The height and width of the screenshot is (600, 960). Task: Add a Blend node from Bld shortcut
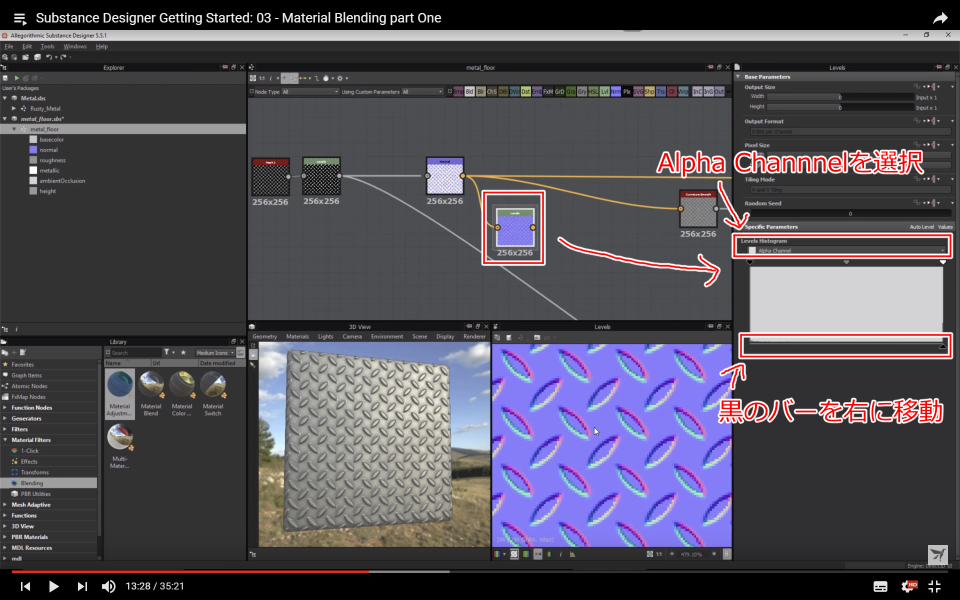(470, 92)
